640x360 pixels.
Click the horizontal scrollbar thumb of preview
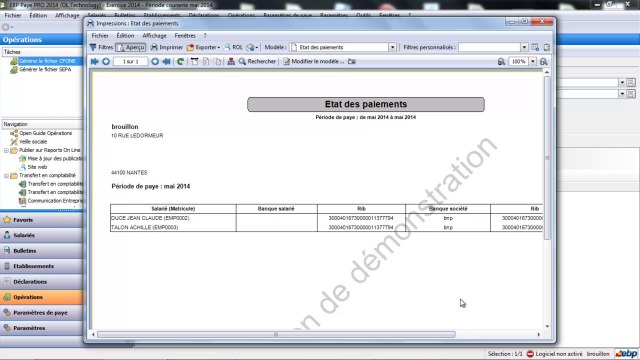(x=276, y=334)
